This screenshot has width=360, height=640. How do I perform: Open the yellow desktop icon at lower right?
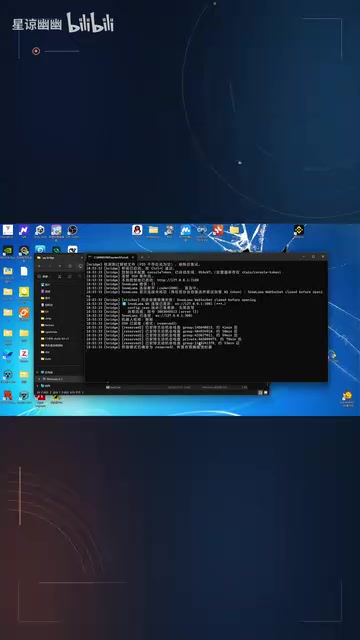tap(347, 396)
